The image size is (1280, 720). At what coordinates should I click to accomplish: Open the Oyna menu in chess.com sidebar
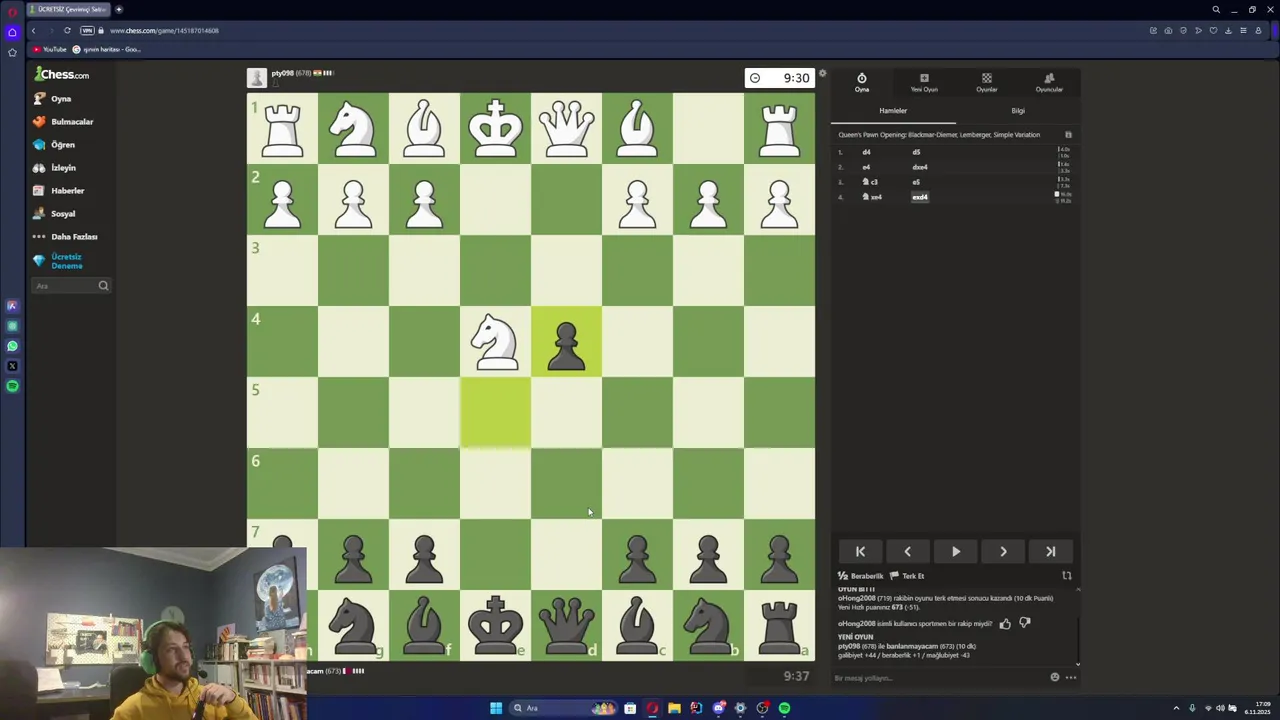click(x=52, y=99)
